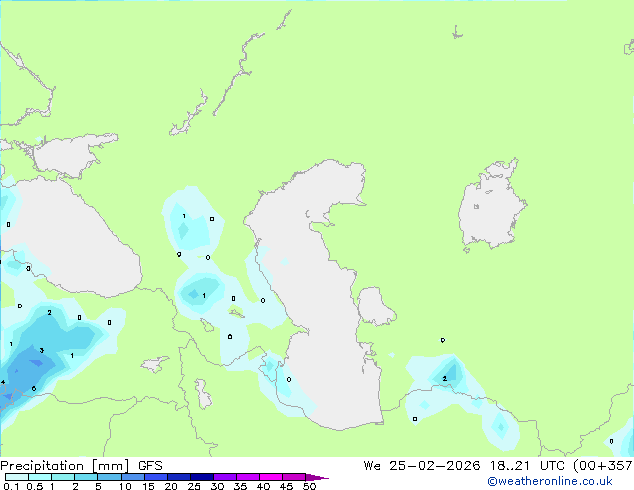The width and height of the screenshot is (634, 490).
Task: Click the '3' precipitation value on the map
Action: (x=42, y=351)
